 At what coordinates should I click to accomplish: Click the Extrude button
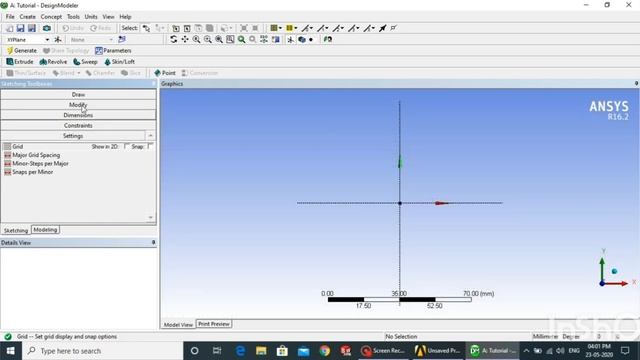[x=20, y=62]
